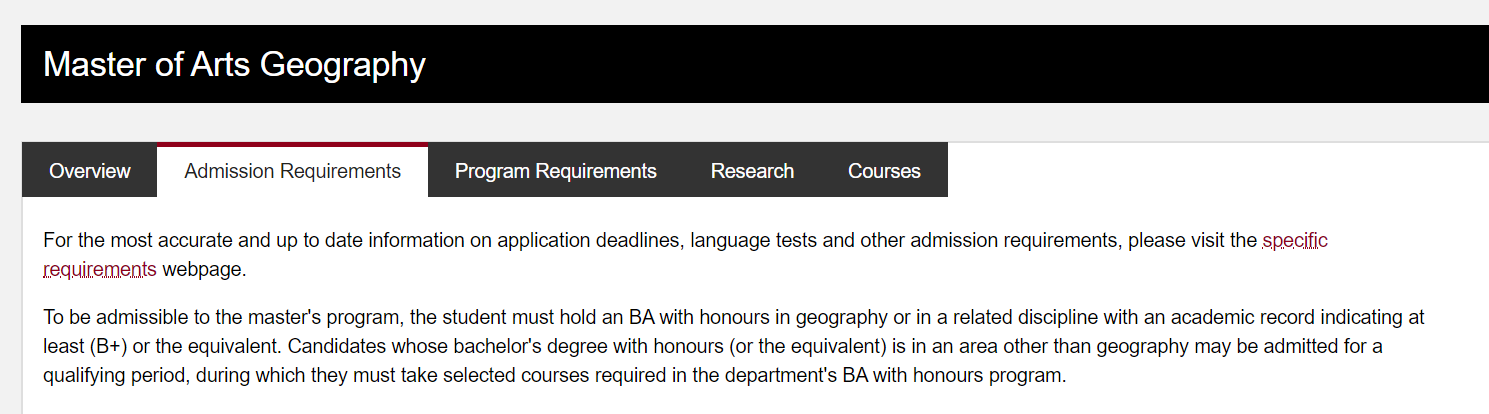Click blank area right of Courses tab

coord(1200,171)
